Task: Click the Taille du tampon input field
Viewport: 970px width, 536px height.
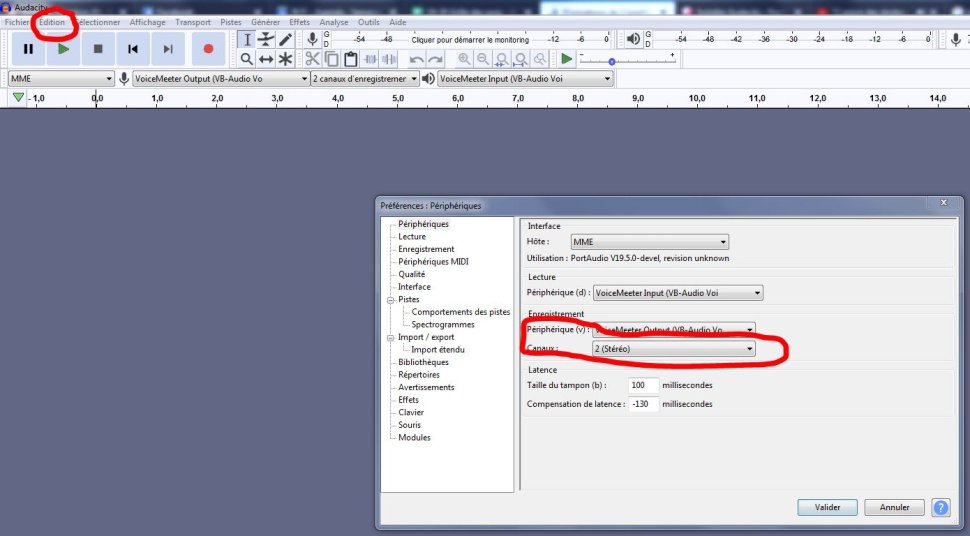Action: coord(643,385)
